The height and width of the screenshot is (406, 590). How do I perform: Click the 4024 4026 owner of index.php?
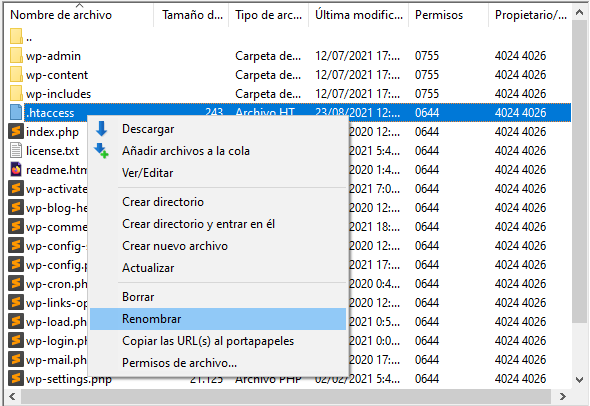click(520, 132)
